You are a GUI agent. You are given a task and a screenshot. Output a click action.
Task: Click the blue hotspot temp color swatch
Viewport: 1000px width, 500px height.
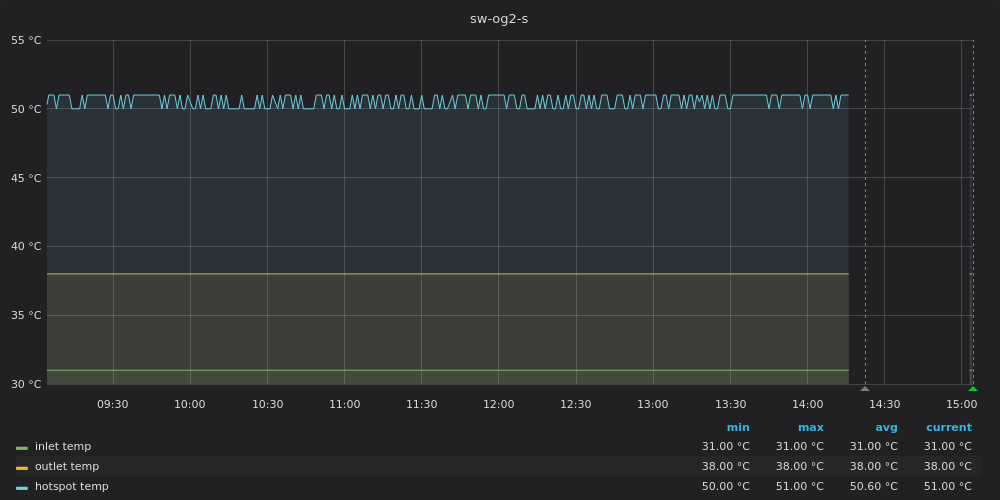[x=22, y=487]
